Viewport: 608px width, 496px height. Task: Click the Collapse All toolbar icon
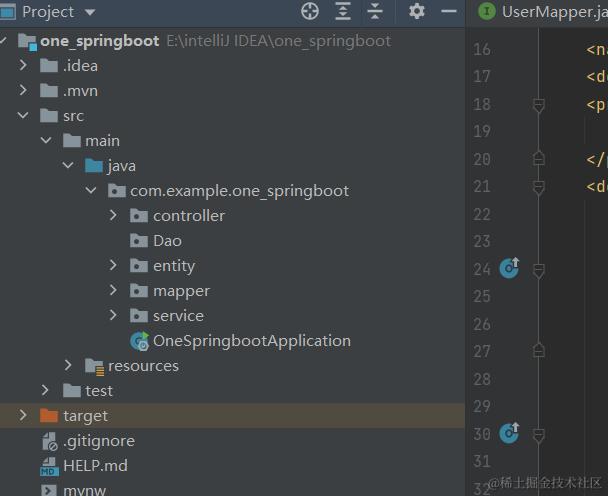375,12
